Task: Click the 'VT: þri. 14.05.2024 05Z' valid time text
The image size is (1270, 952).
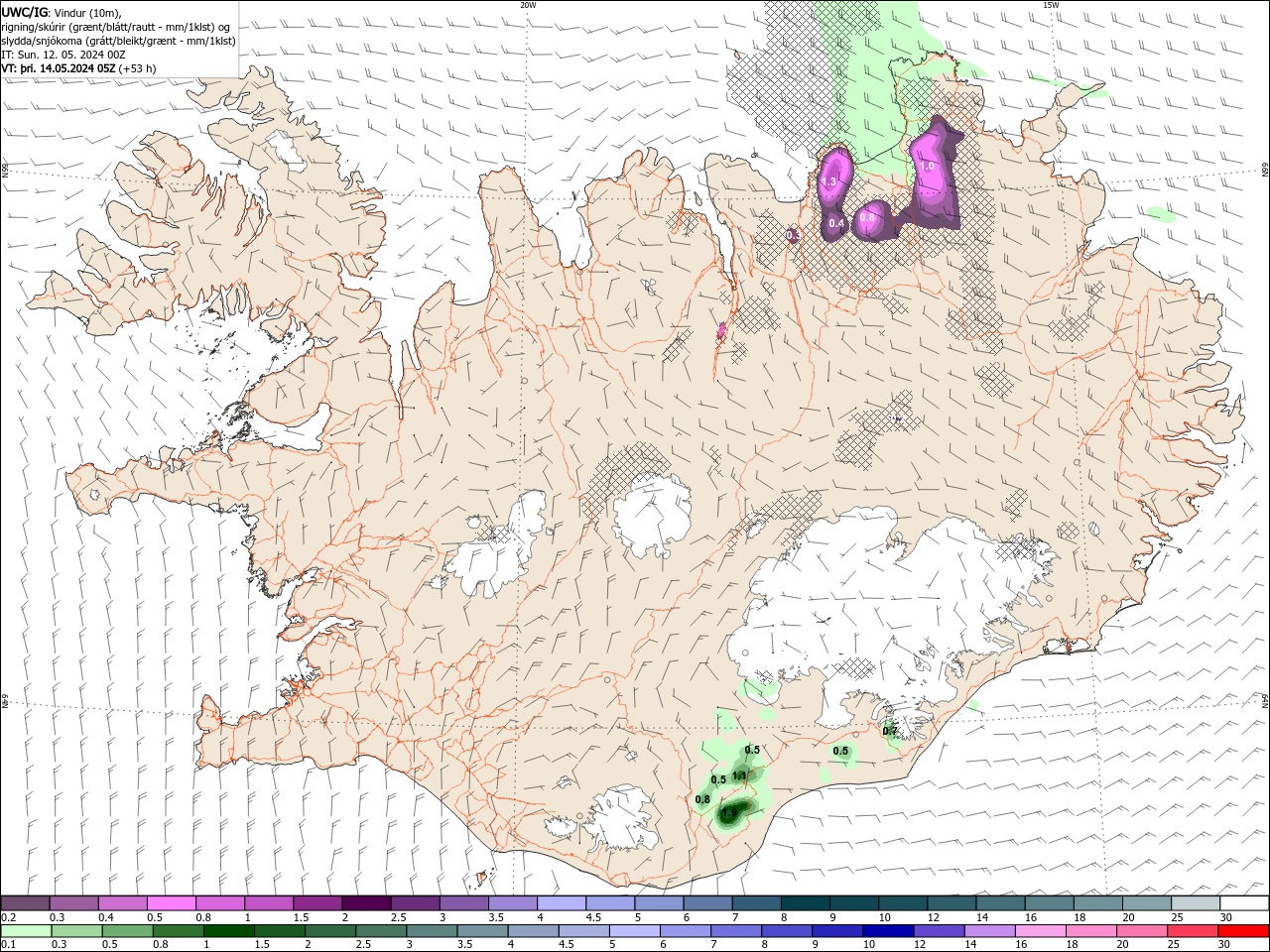Action: (59, 68)
